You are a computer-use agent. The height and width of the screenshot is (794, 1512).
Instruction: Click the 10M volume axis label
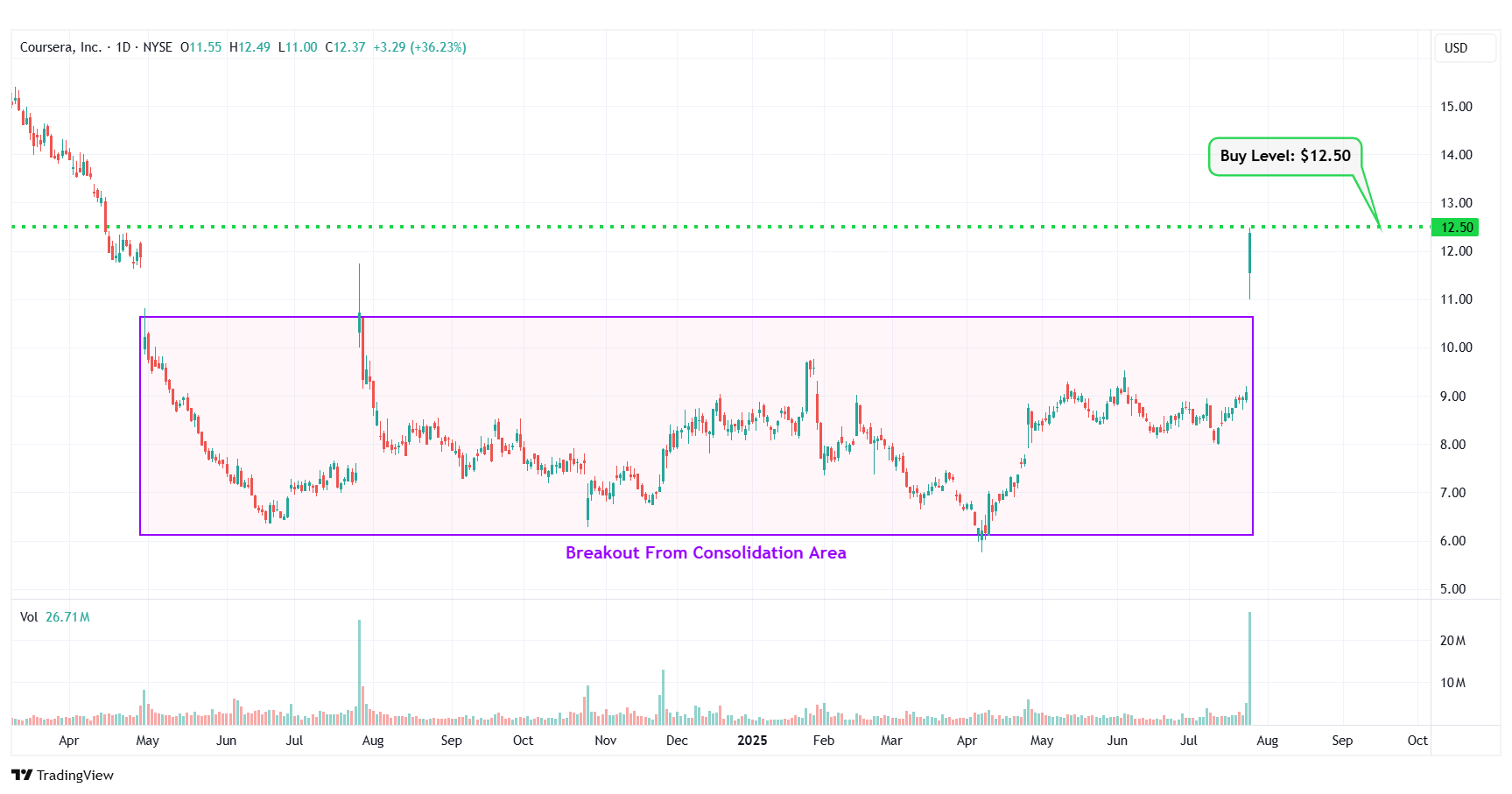[x=1452, y=683]
